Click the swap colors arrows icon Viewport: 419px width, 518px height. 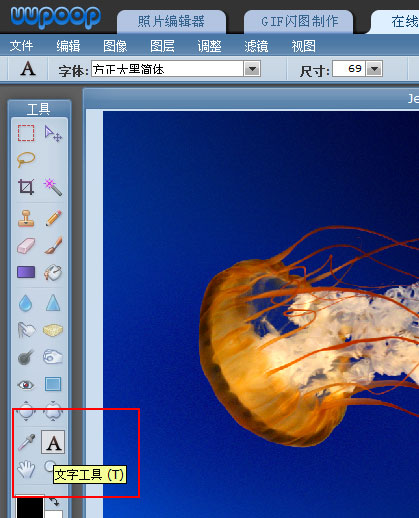pyautogui.click(x=53, y=501)
